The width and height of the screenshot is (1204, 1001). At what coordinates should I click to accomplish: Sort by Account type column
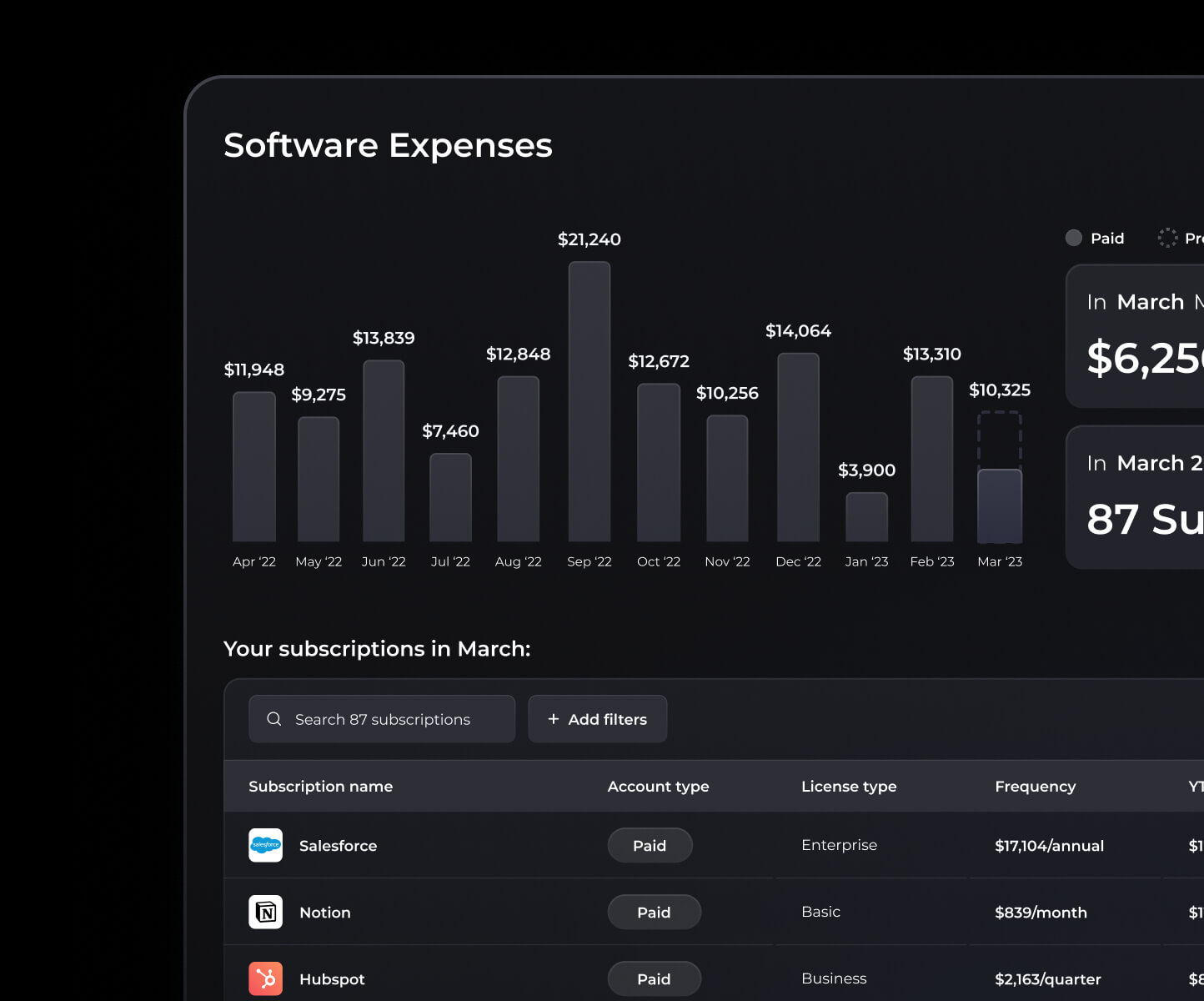point(658,787)
